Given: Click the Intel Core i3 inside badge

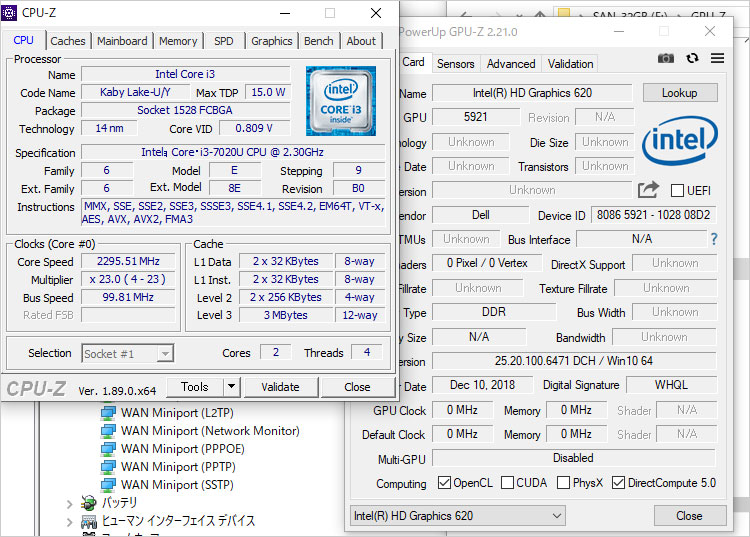Looking at the screenshot, I should (x=341, y=101).
